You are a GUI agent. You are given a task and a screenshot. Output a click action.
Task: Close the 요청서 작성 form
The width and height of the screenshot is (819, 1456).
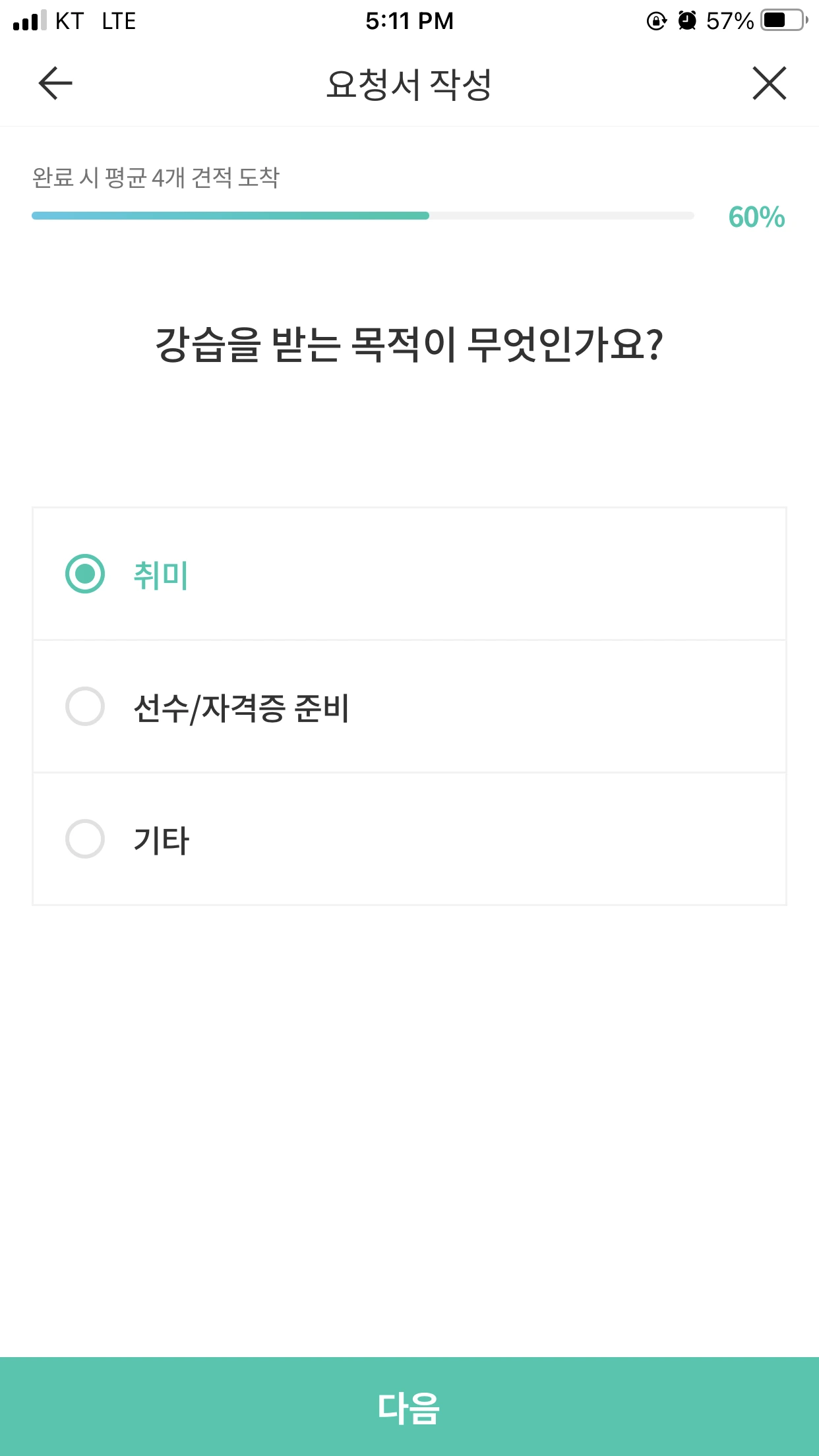click(x=770, y=83)
